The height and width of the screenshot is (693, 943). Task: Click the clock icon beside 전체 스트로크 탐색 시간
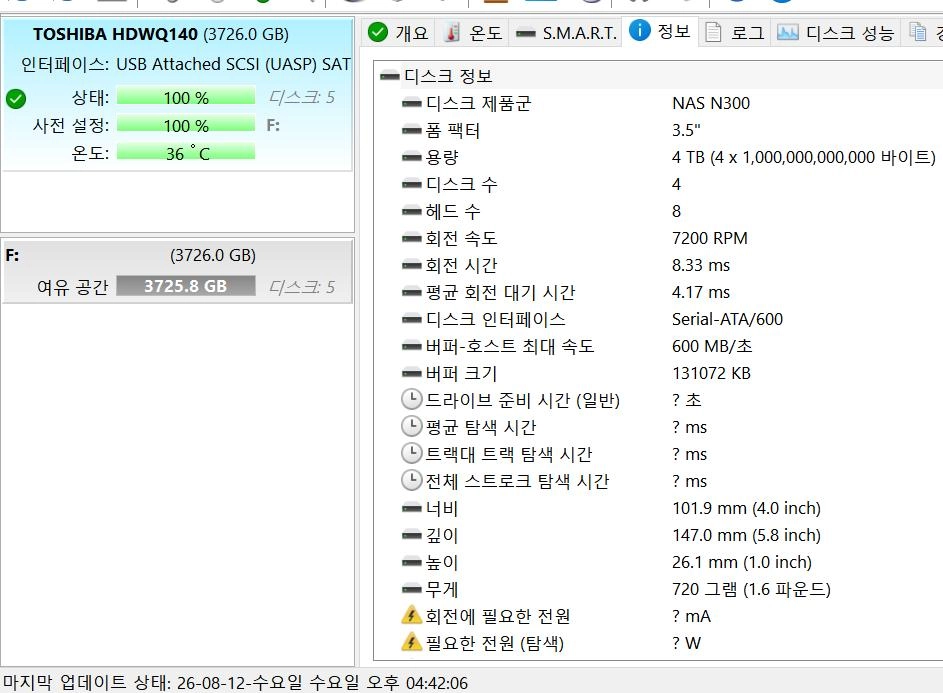tap(411, 481)
